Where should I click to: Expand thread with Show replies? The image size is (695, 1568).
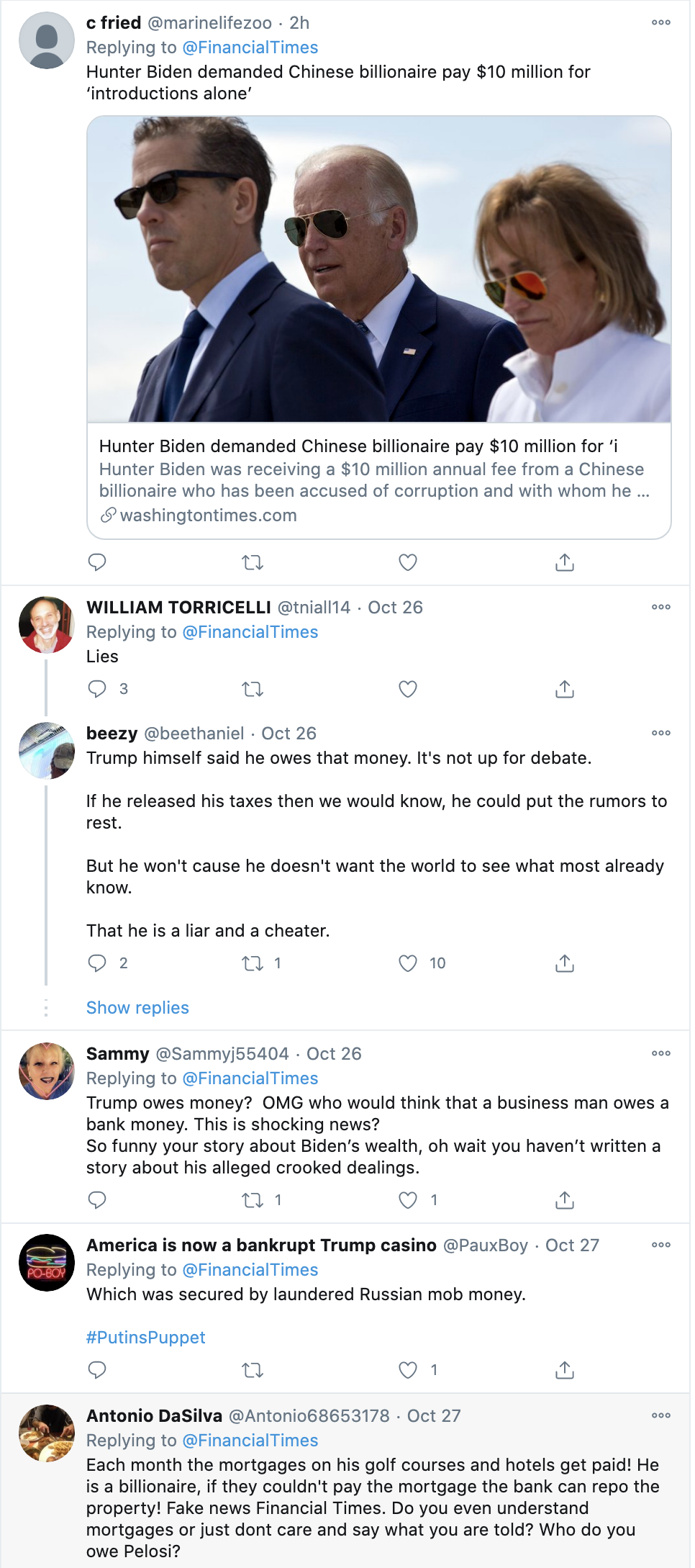point(137,1008)
